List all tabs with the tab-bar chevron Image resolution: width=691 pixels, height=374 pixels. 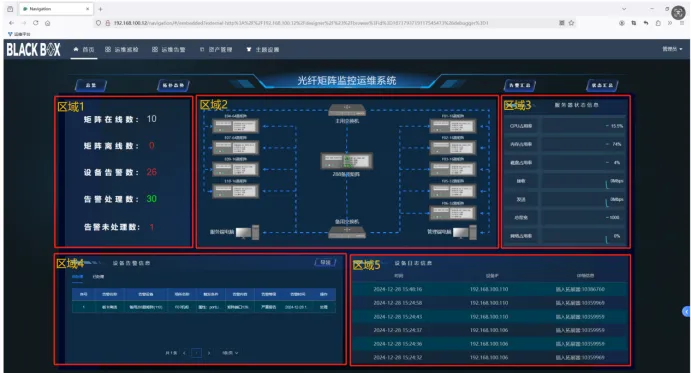click(x=624, y=9)
